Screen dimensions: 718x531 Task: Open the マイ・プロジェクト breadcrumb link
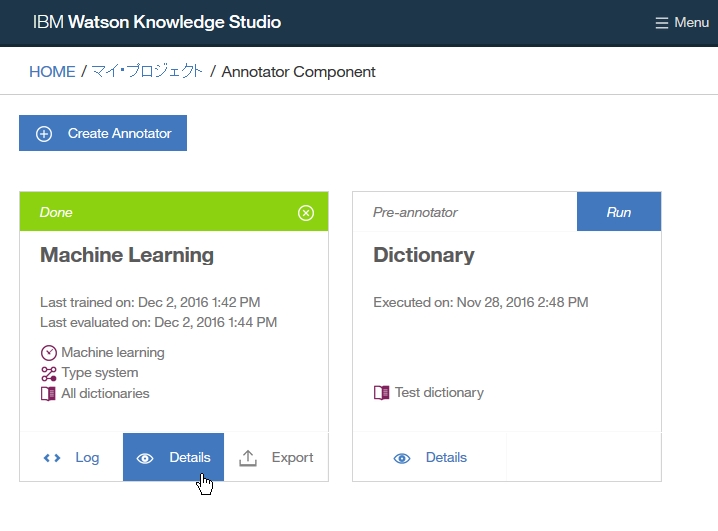click(147, 72)
